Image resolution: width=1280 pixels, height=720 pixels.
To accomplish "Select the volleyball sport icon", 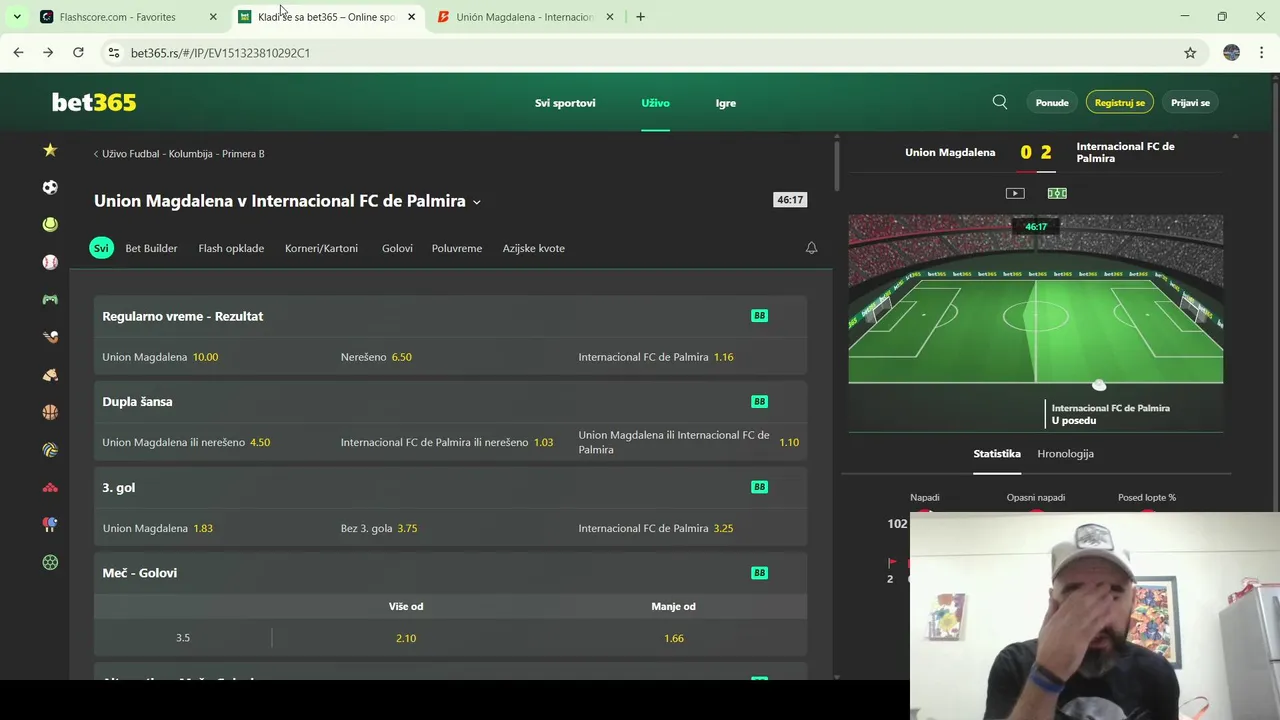I will (x=50, y=450).
